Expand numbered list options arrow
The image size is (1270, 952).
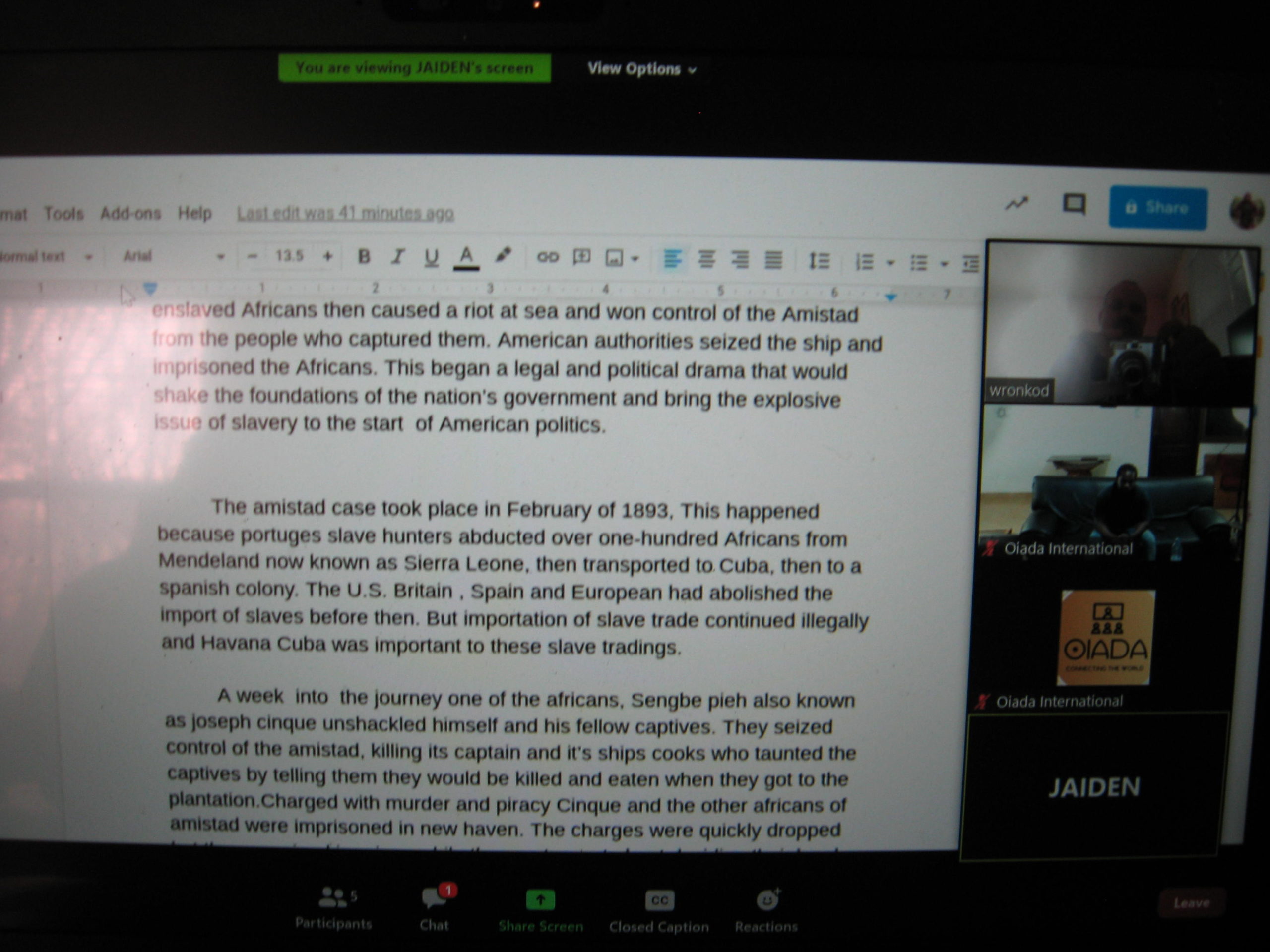[890, 263]
